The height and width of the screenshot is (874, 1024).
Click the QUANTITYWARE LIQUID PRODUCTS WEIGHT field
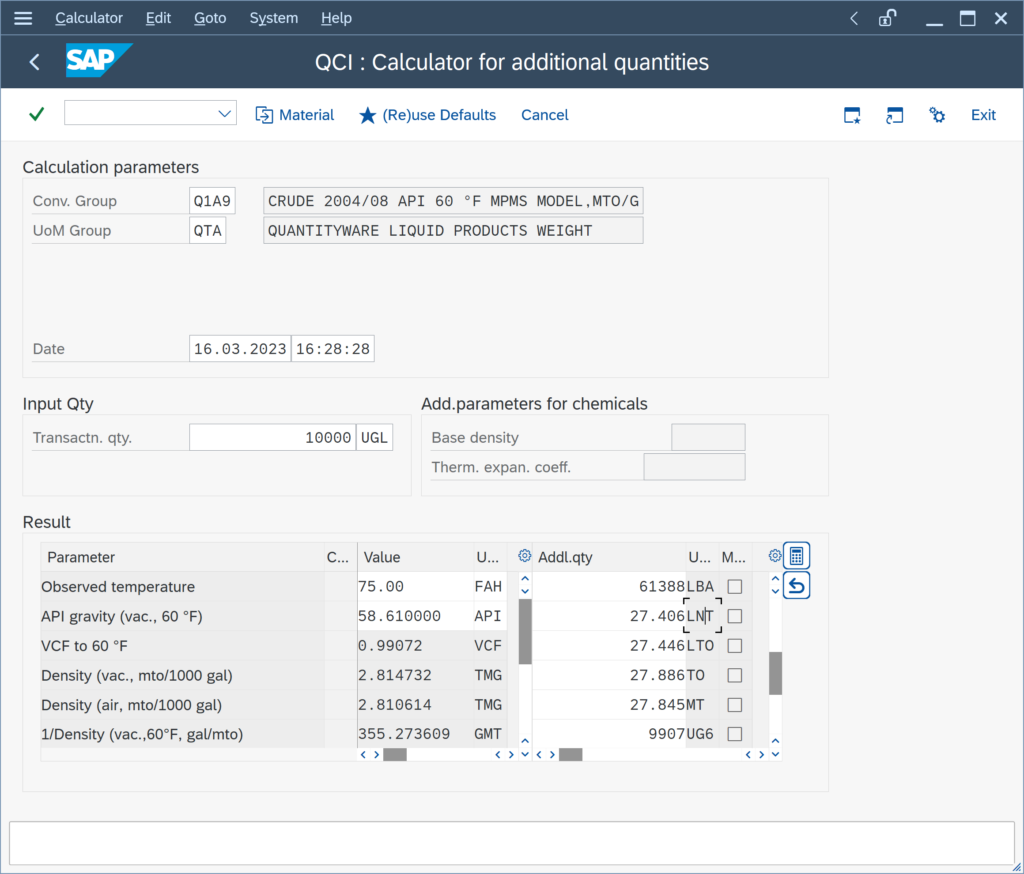click(453, 231)
